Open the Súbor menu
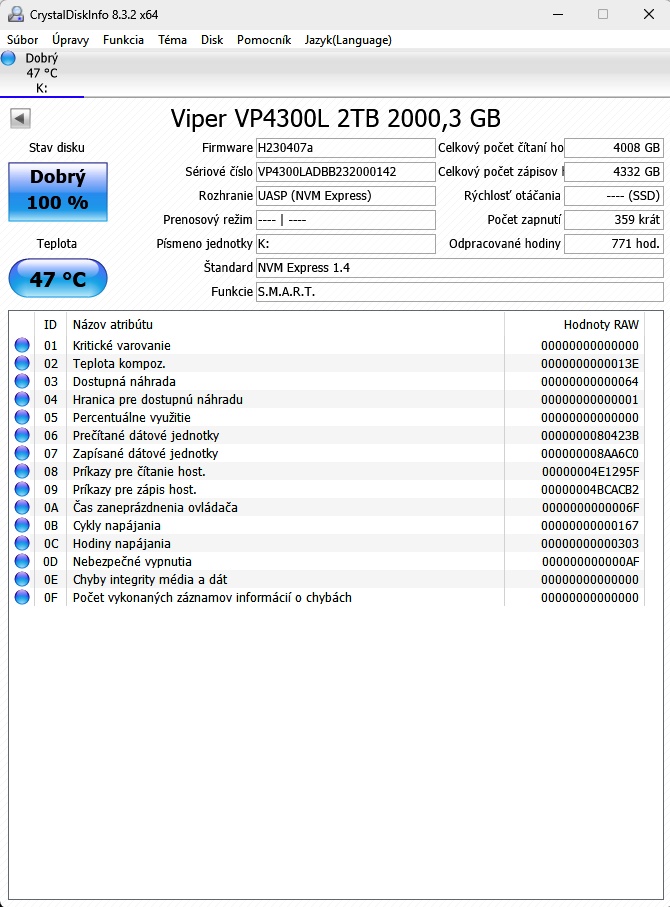670x907 pixels. [23, 40]
